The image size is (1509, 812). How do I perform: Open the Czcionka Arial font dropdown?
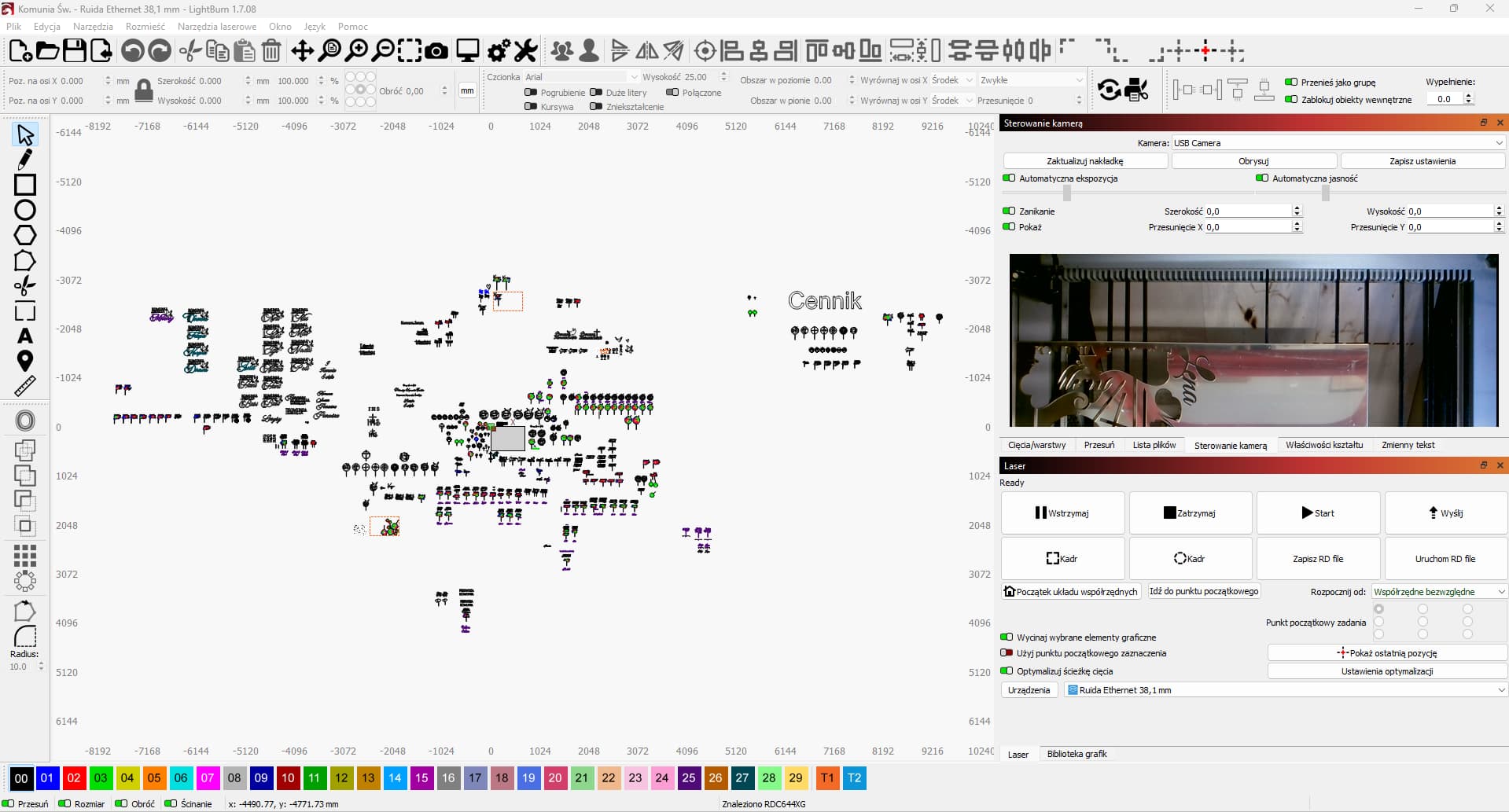click(581, 77)
